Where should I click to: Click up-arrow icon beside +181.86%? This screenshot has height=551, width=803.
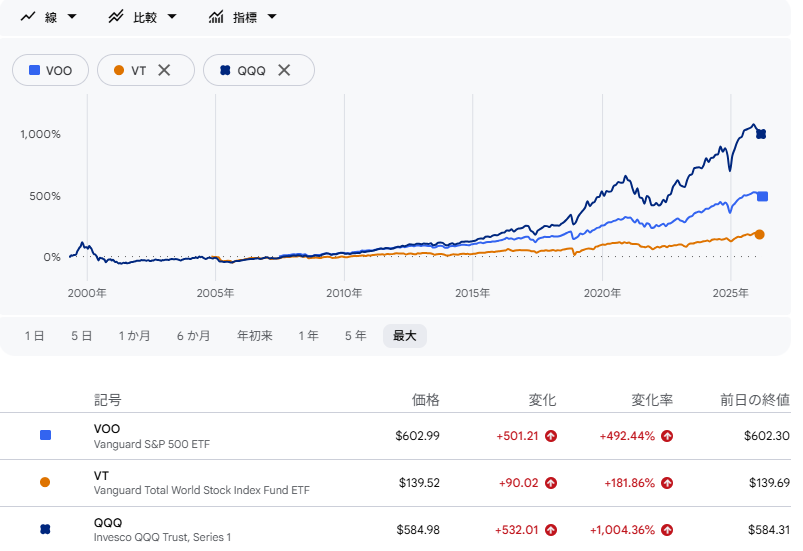point(667,483)
